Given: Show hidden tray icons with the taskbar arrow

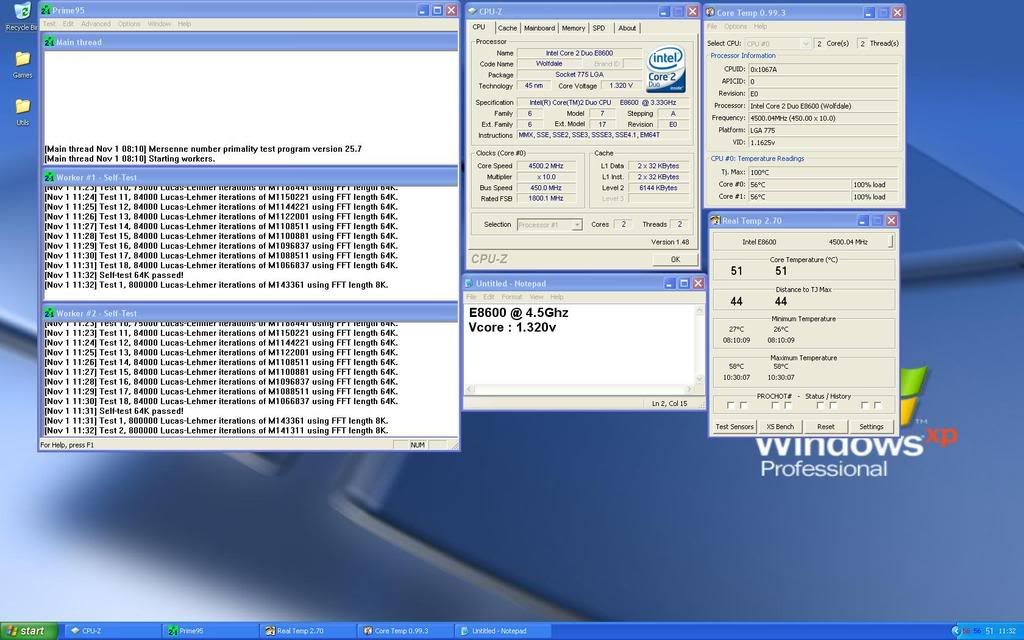Looking at the screenshot, I should pyautogui.click(x=956, y=631).
